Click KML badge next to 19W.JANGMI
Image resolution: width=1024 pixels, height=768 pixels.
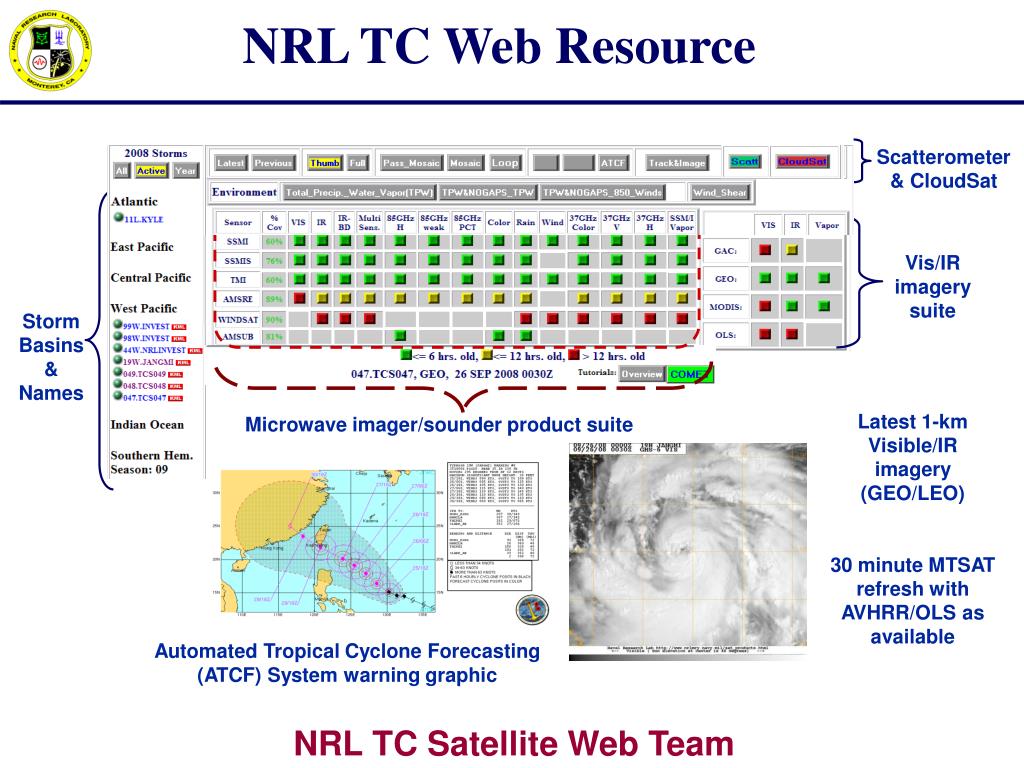click(184, 362)
